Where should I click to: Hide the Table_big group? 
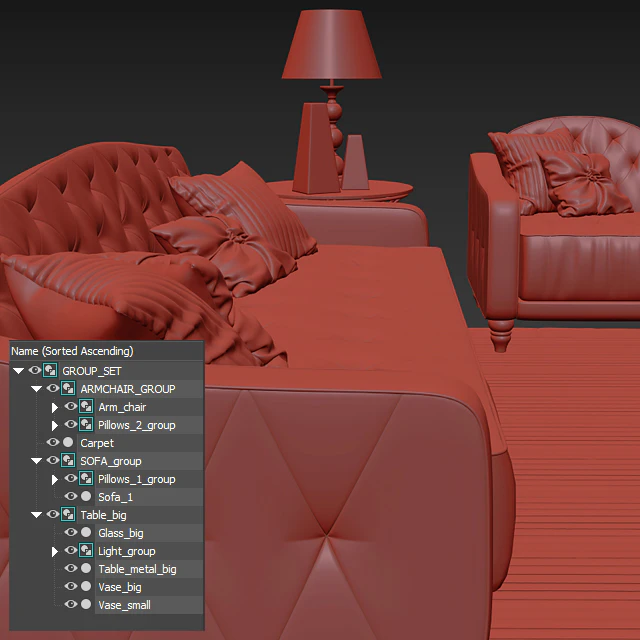point(53,514)
